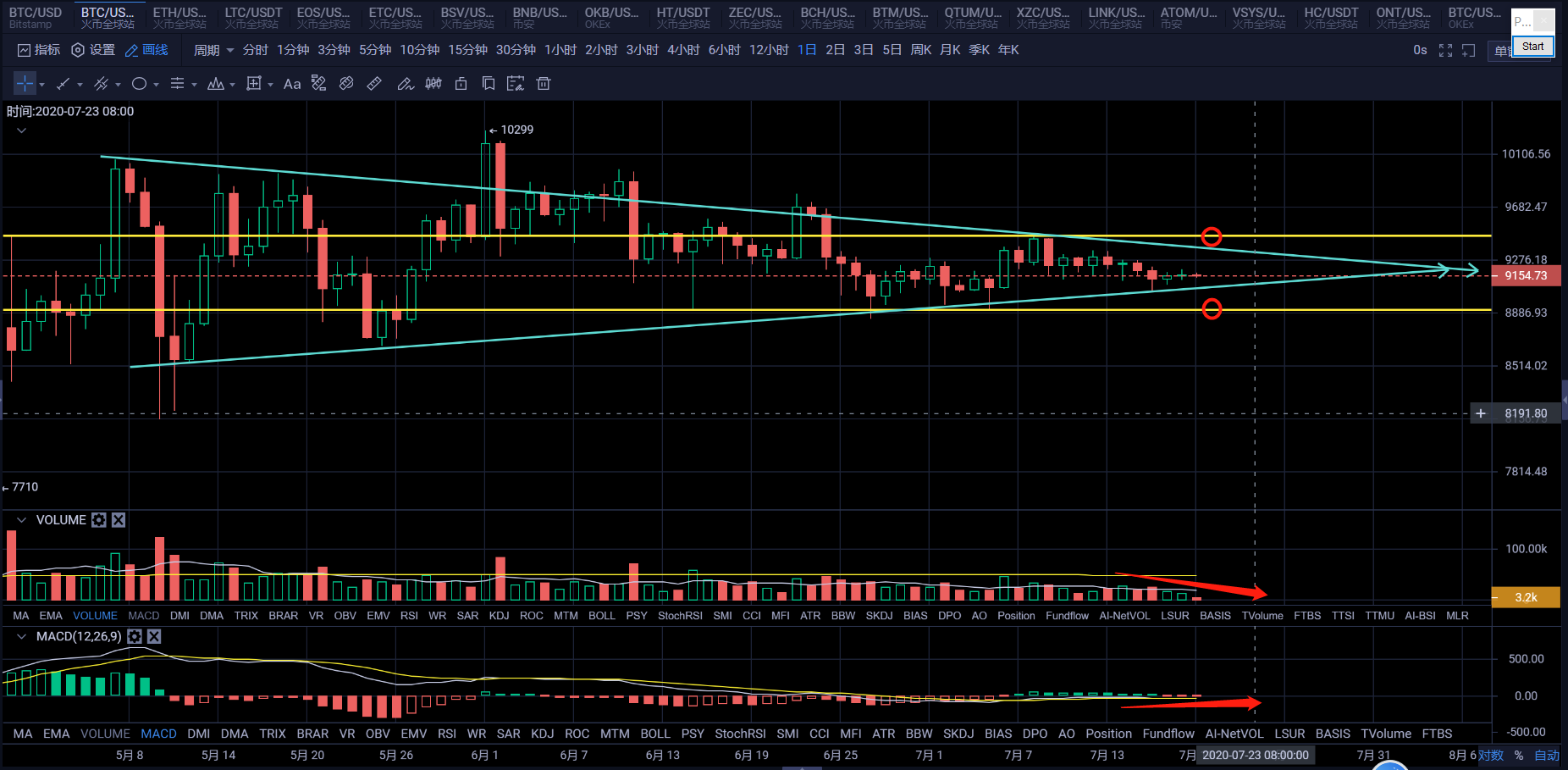The height and width of the screenshot is (770, 1568).
Task: Select the Aa text annotation tool
Action: [292, 84]
